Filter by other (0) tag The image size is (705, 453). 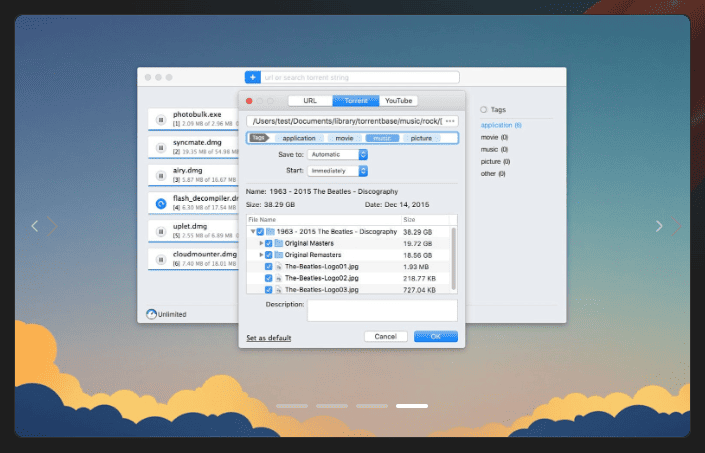(x=493, y=173)
